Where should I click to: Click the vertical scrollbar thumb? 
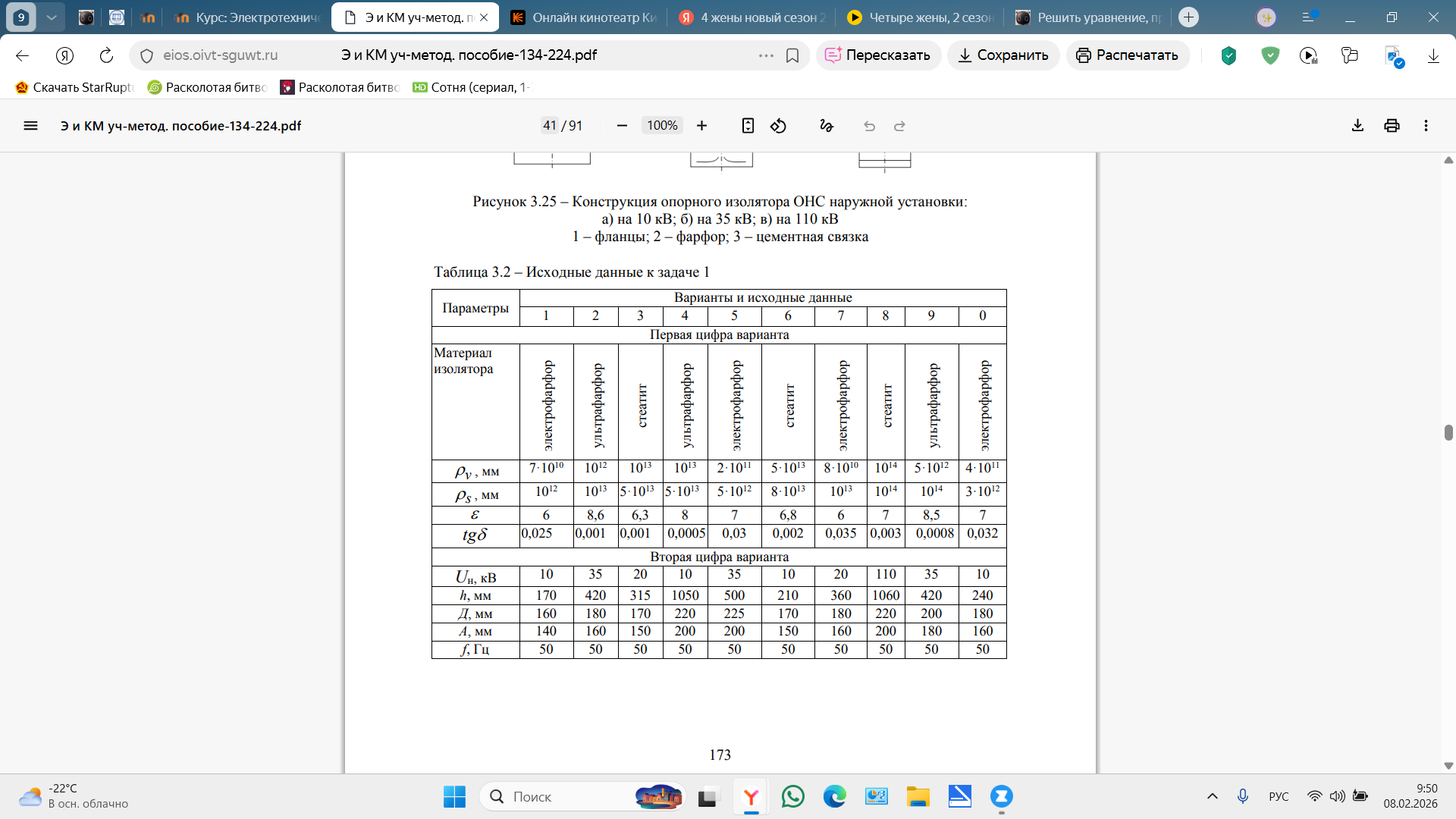1448,432
